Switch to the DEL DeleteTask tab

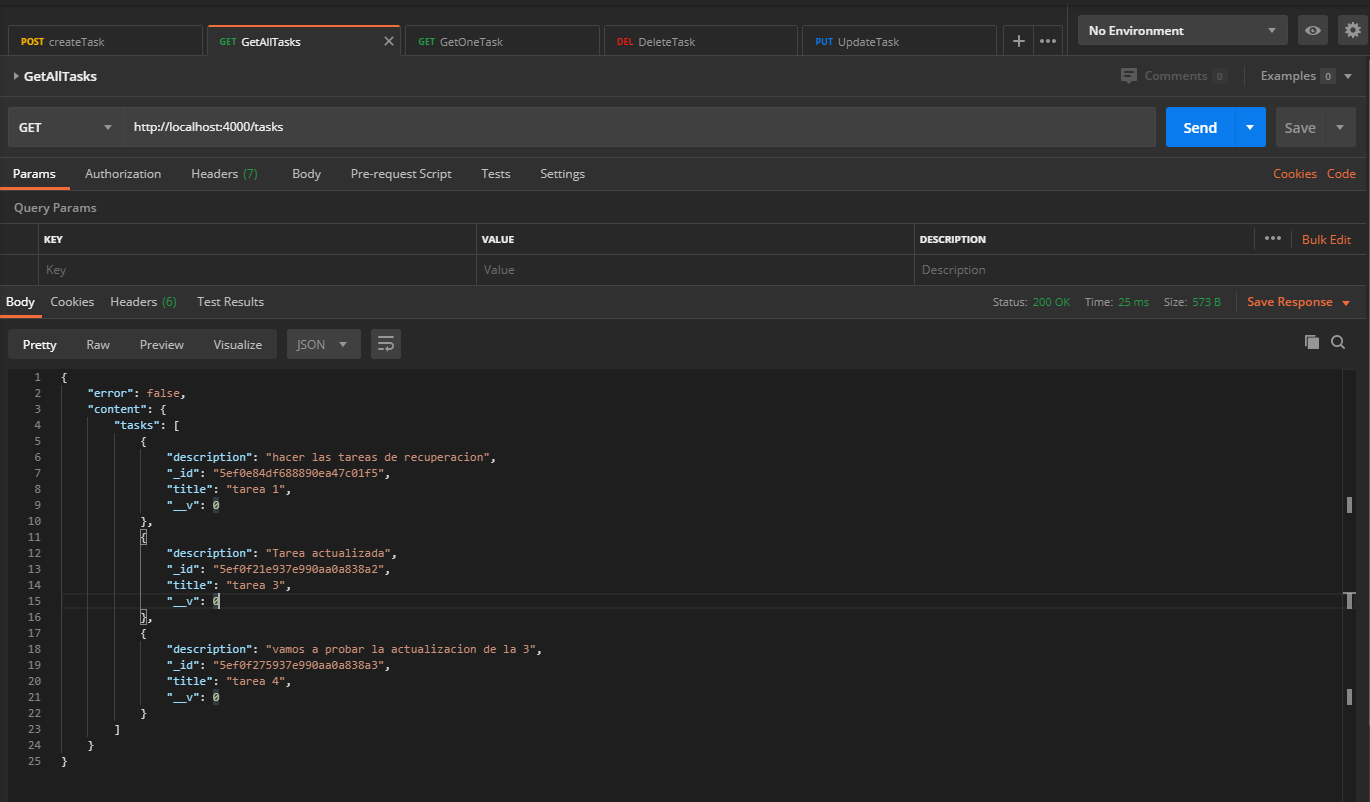[700, 41]
